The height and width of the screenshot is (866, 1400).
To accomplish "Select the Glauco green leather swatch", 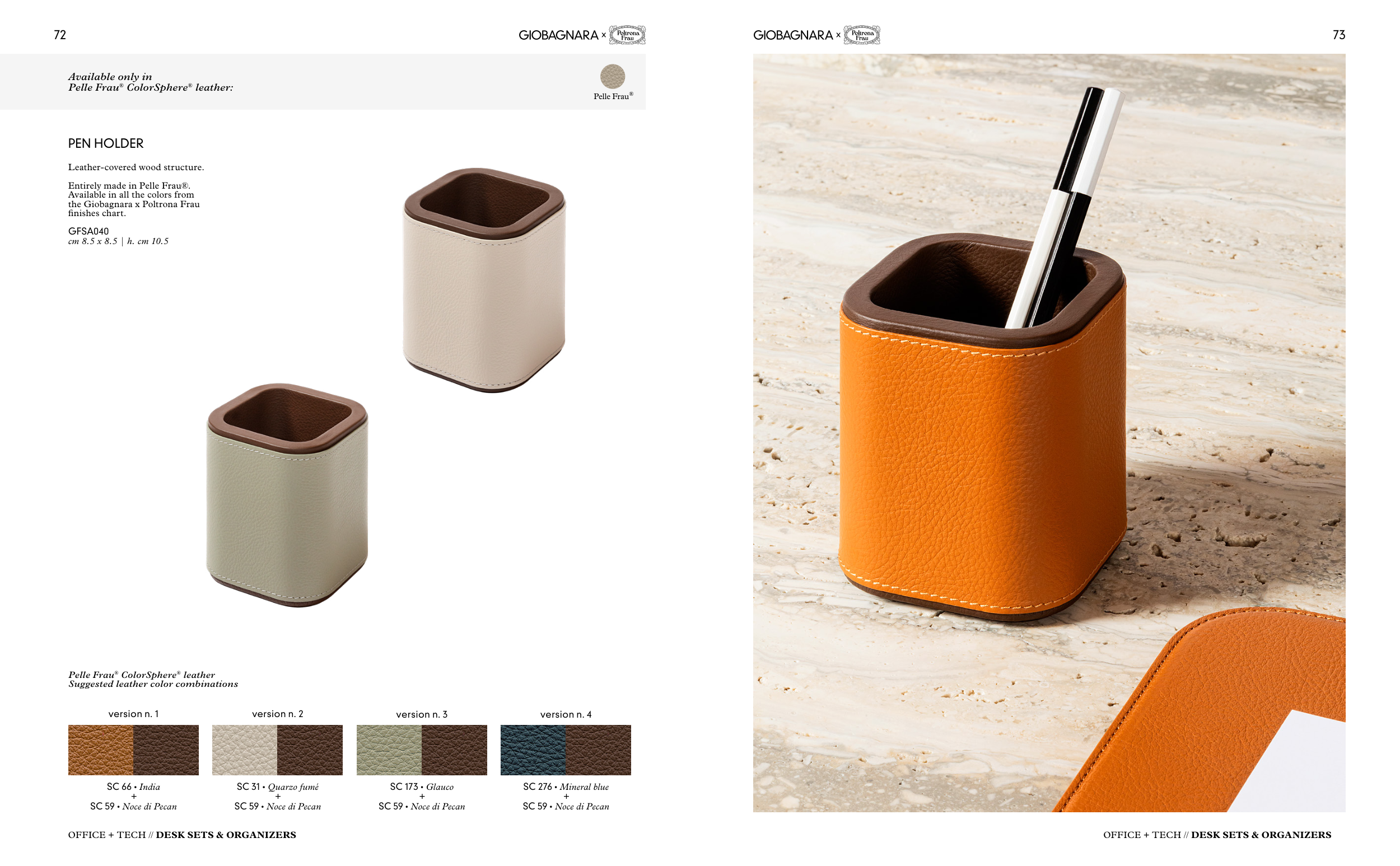I will point(389,750).
